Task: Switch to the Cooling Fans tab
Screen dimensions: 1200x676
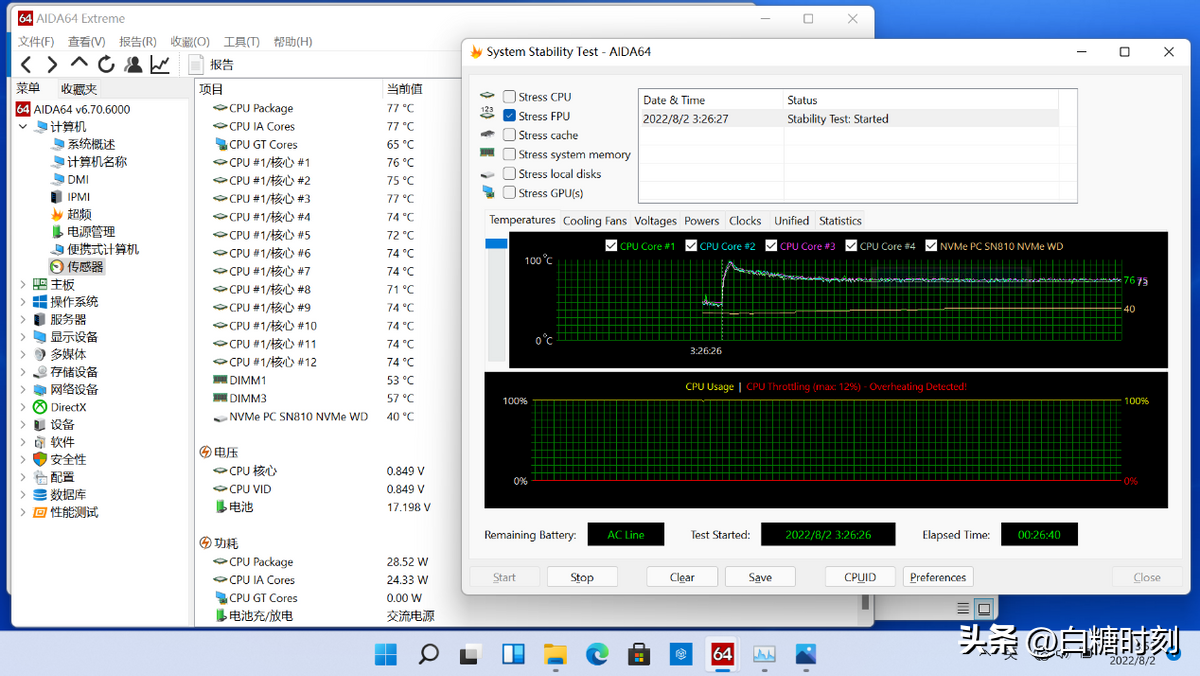Action: [595, 221]
